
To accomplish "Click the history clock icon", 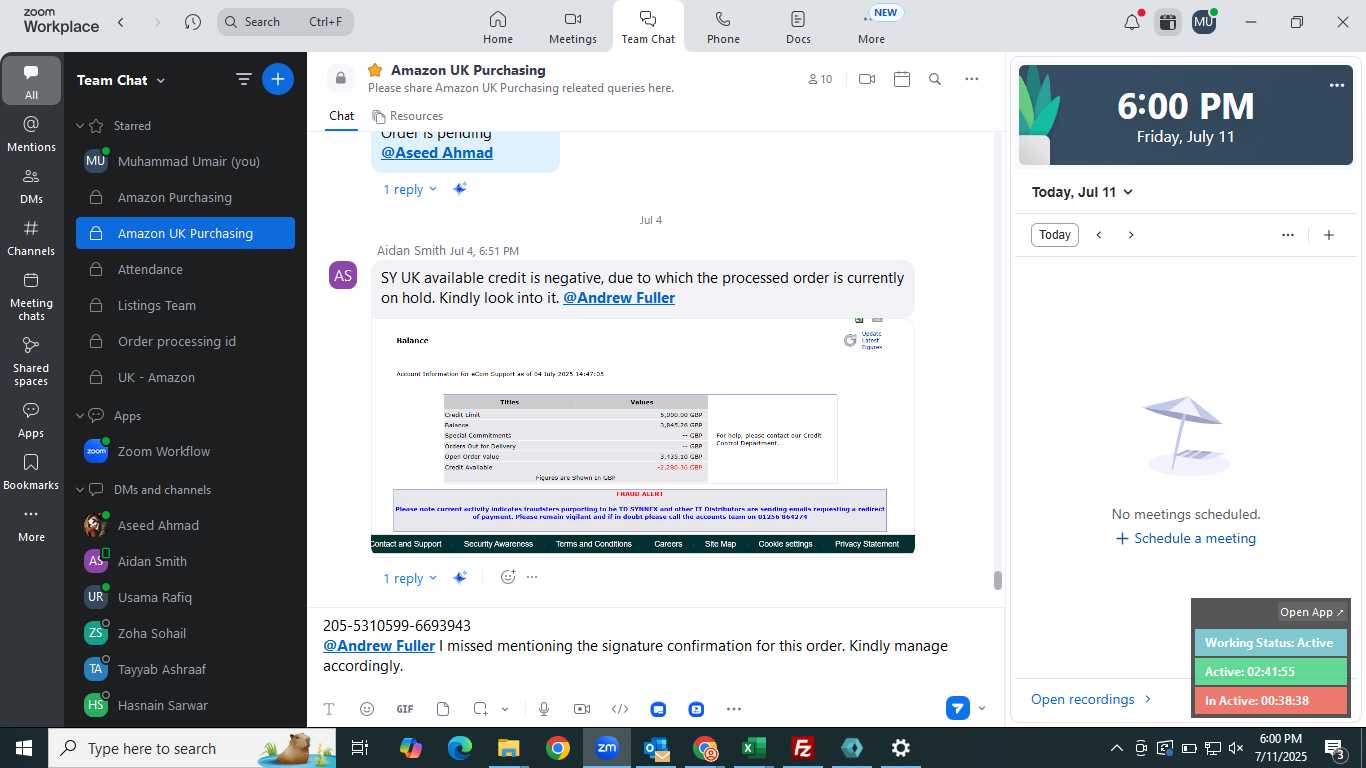I will coord(193,22).
